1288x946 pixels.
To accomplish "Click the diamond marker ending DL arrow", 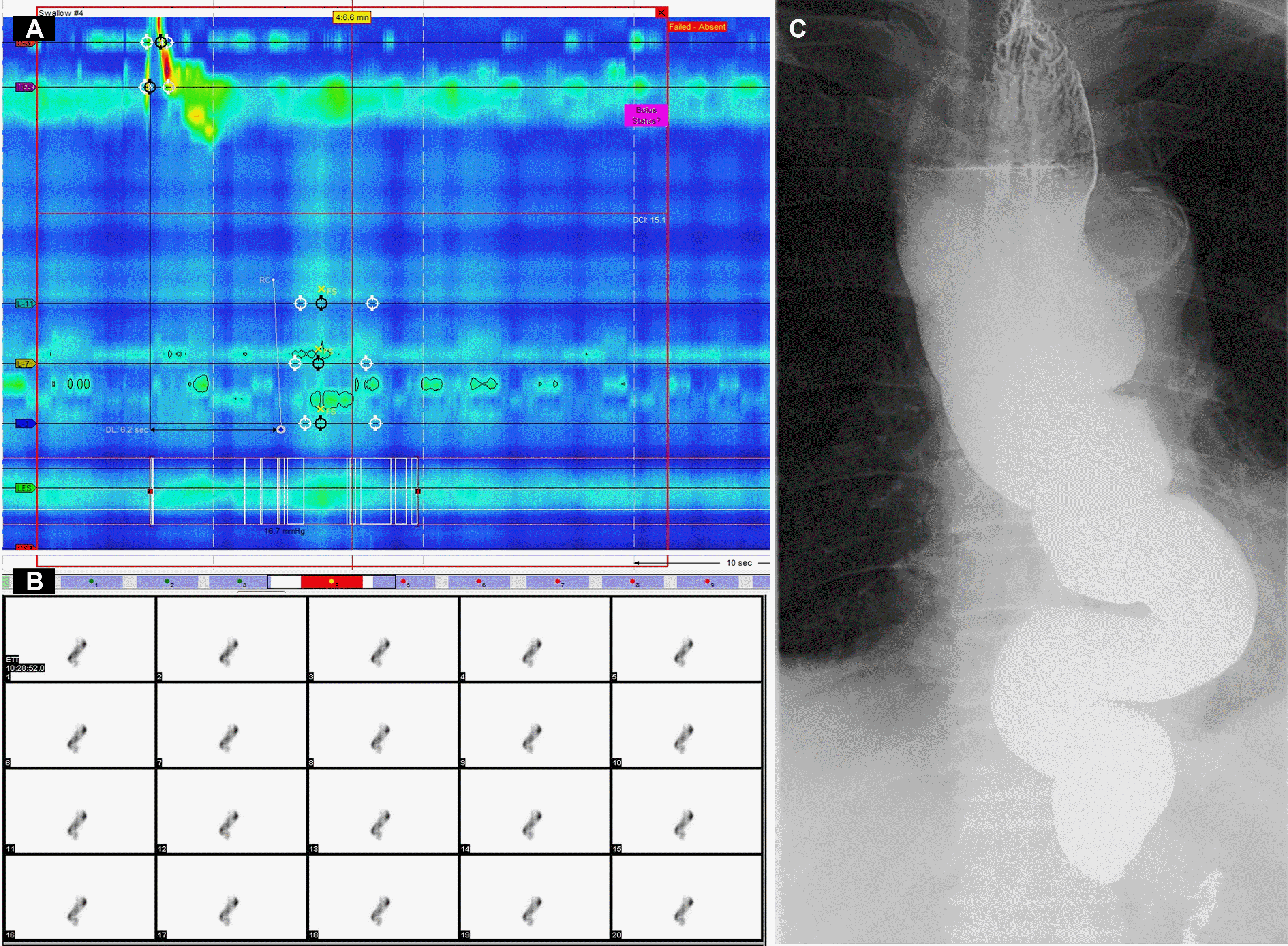I will click(280, 429).
